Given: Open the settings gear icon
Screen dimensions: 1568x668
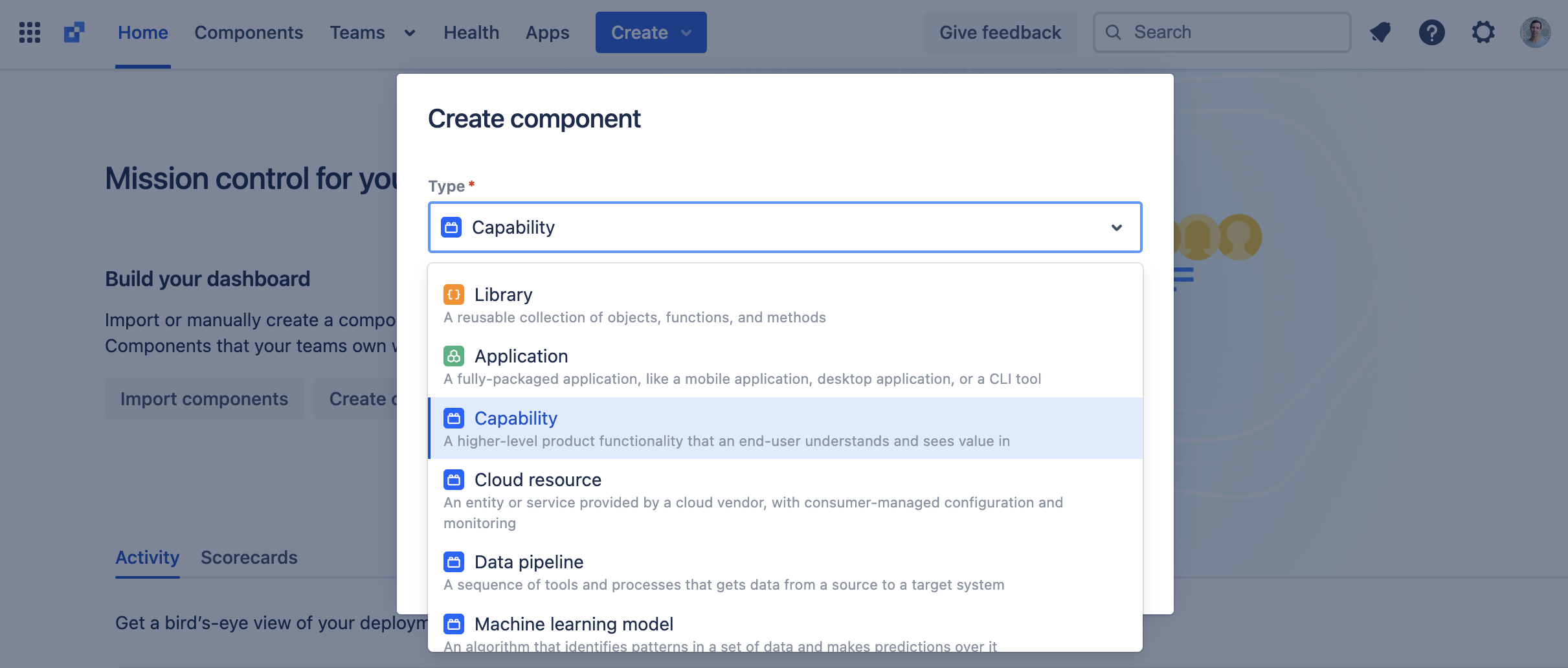Looking at the screenshot, I should pyautogui.click(x=1483, y=32).
